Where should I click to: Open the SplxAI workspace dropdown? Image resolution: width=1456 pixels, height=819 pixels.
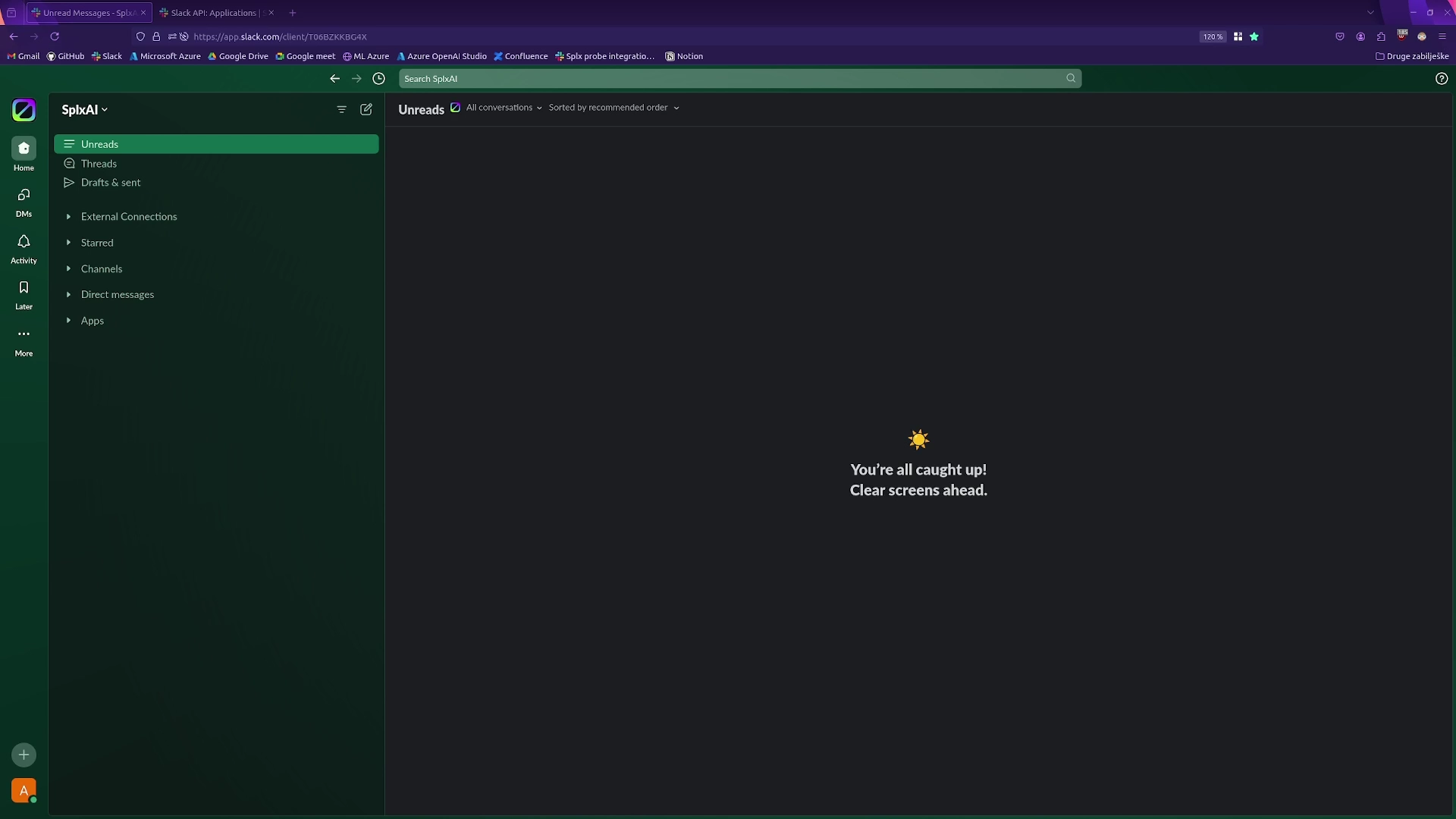(84, 110)
